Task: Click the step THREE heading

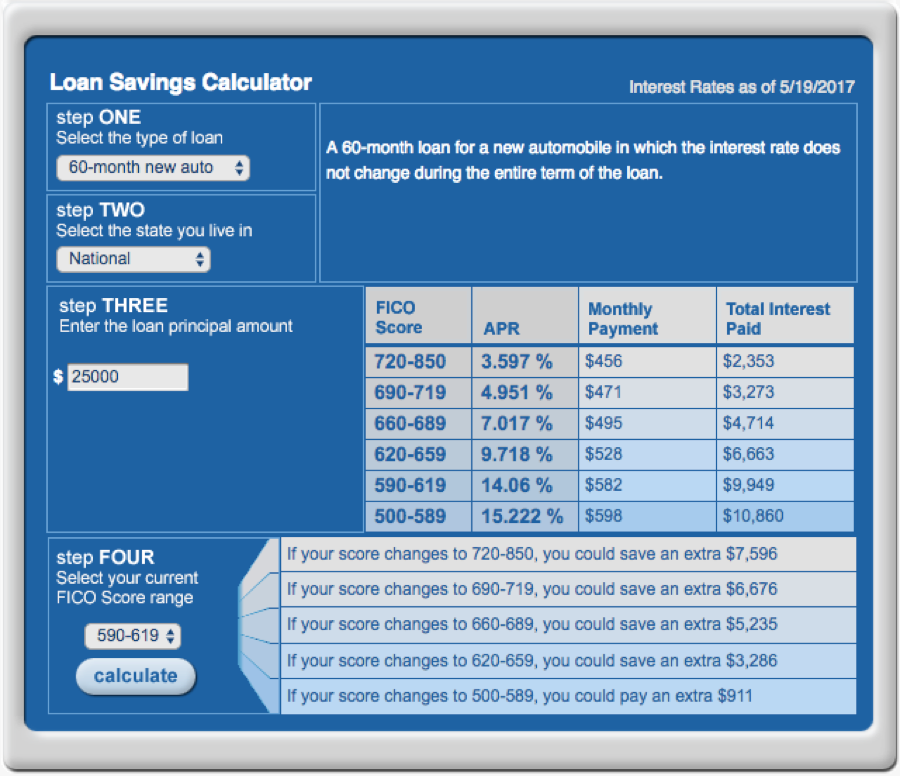Action: [x=113, y=305]
